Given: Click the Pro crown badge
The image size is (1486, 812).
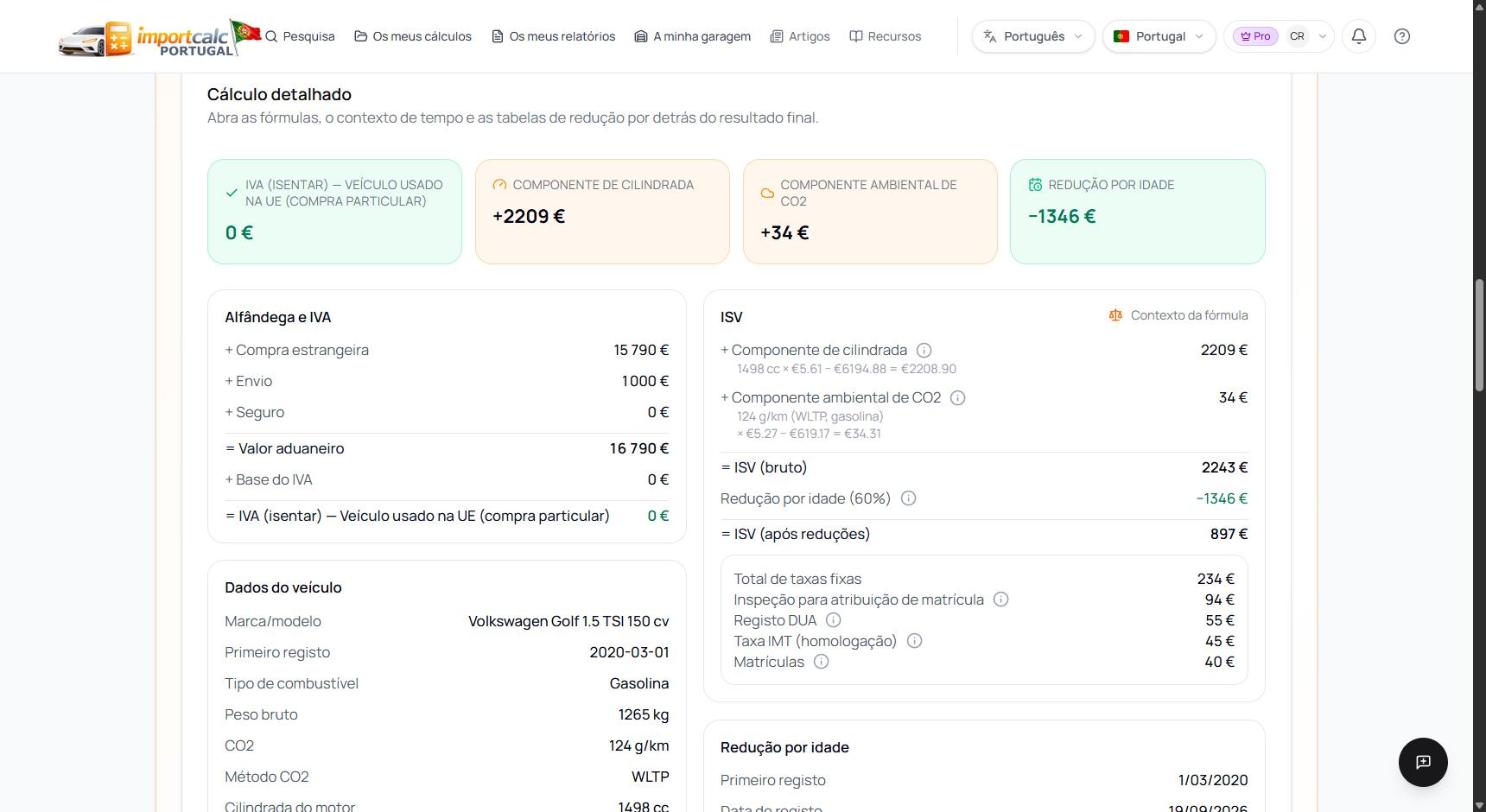Looking at the screenshot, I should point(1255,36).
